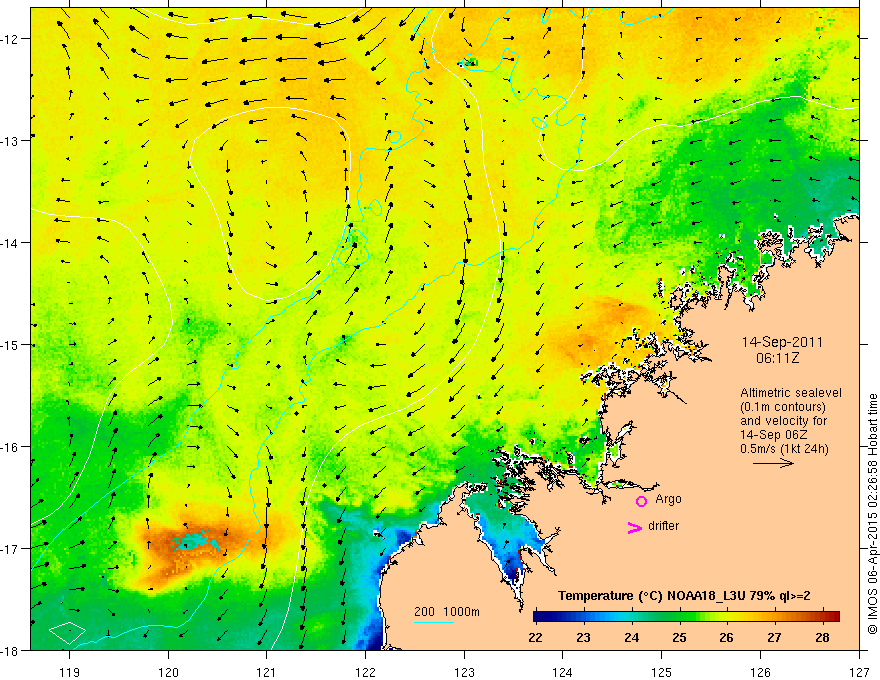Click the '14-Sep 06Z' caption line
This screenshot has height=680, width=880.
774,435
